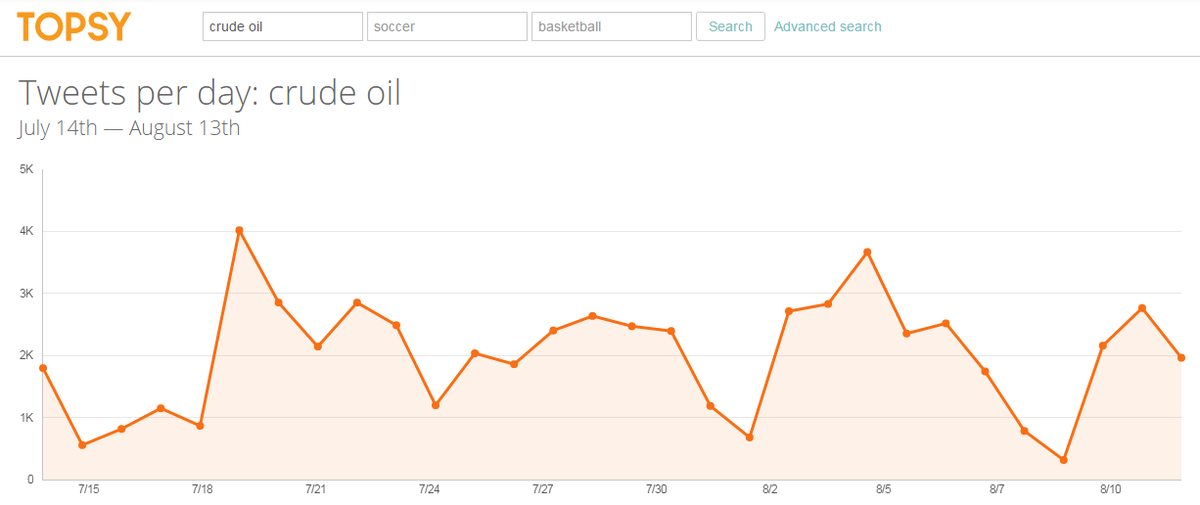The image size is (1200, 505).
Task: Click the '7/21' x-axis date label
Action: coord(315,490)
